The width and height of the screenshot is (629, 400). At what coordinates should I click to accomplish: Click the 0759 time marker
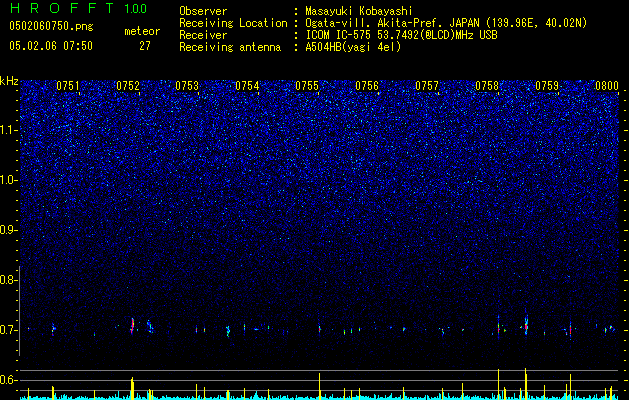point(547,86)
